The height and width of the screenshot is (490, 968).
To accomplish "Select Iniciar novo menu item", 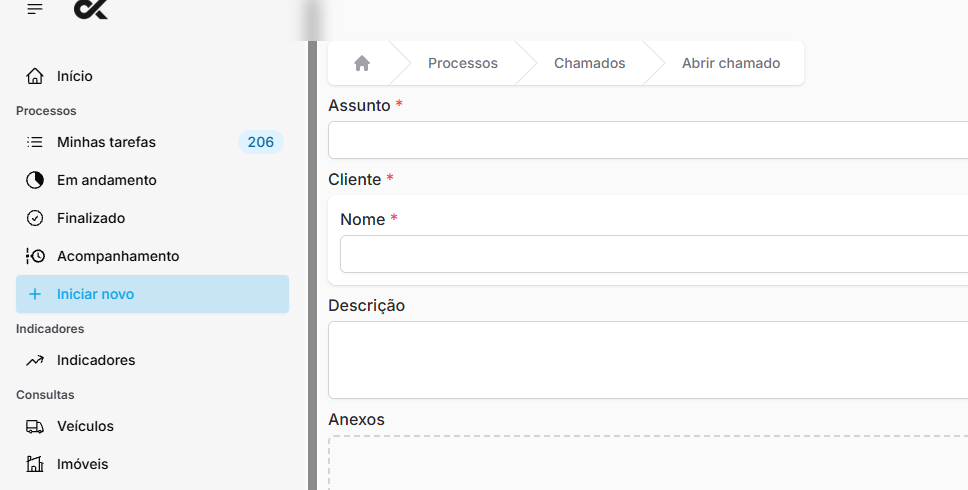I will tap(152, 294).
